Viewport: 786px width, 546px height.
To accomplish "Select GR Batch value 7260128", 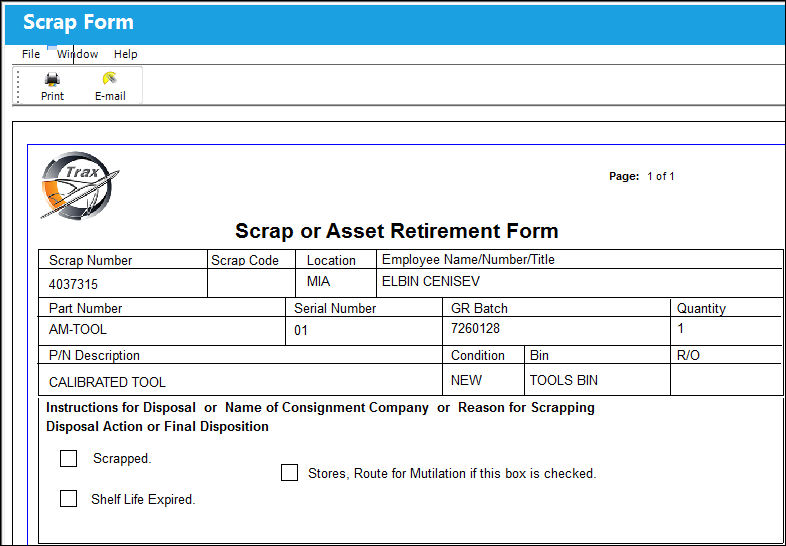I will tap(475, 328).
